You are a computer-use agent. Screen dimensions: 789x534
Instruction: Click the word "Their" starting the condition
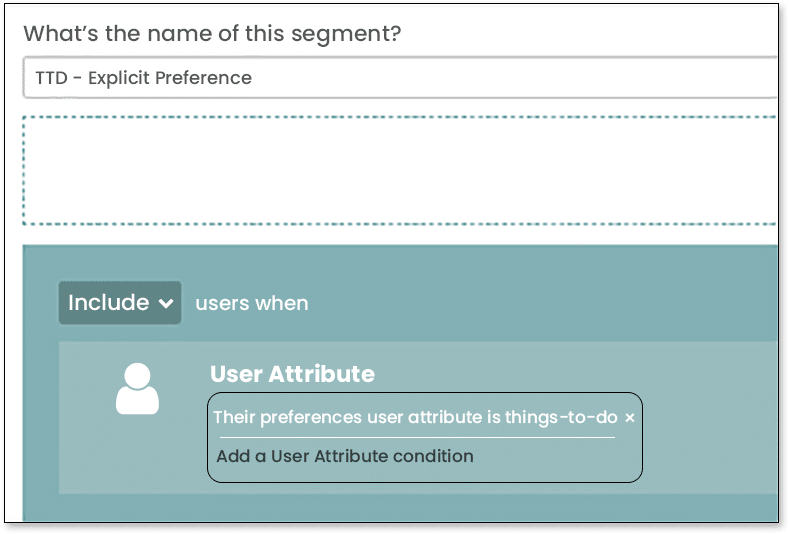235,418
